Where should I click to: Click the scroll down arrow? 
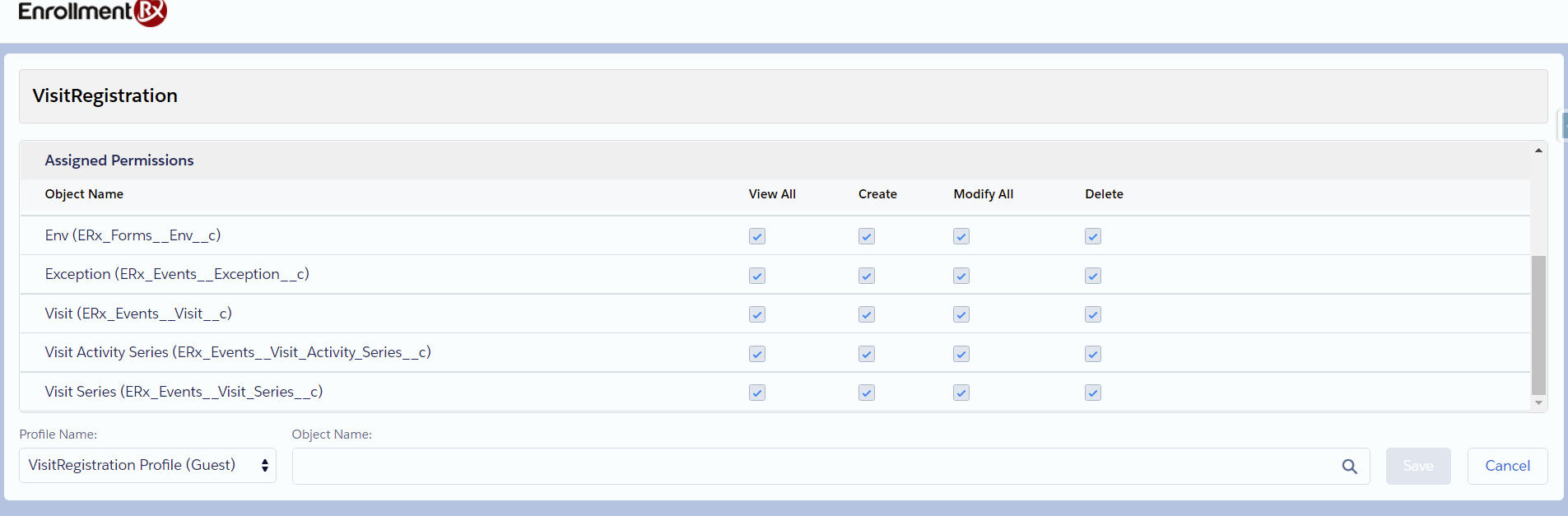(x=1538, y=402)
